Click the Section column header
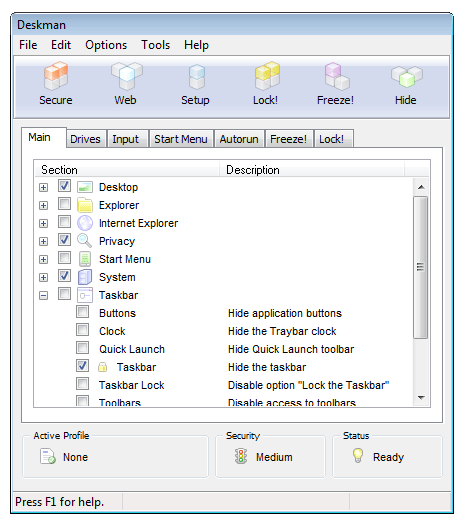Viewport: 463px width, 525px height. click(127, 170)
